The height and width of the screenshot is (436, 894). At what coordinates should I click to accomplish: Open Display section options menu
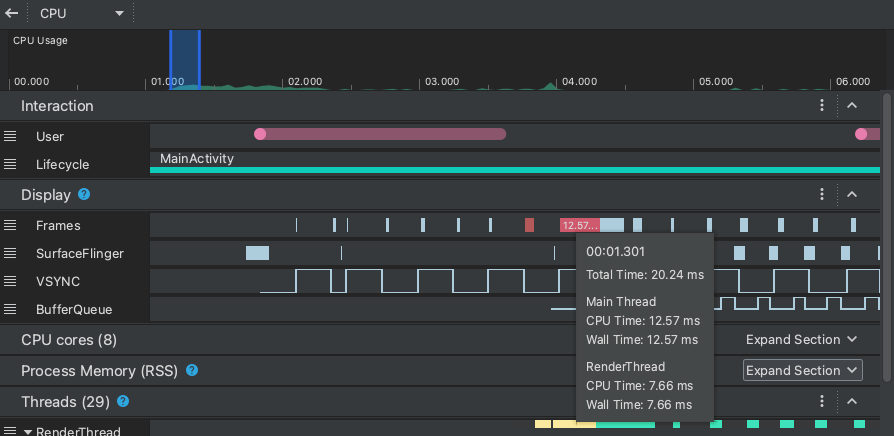822,195
